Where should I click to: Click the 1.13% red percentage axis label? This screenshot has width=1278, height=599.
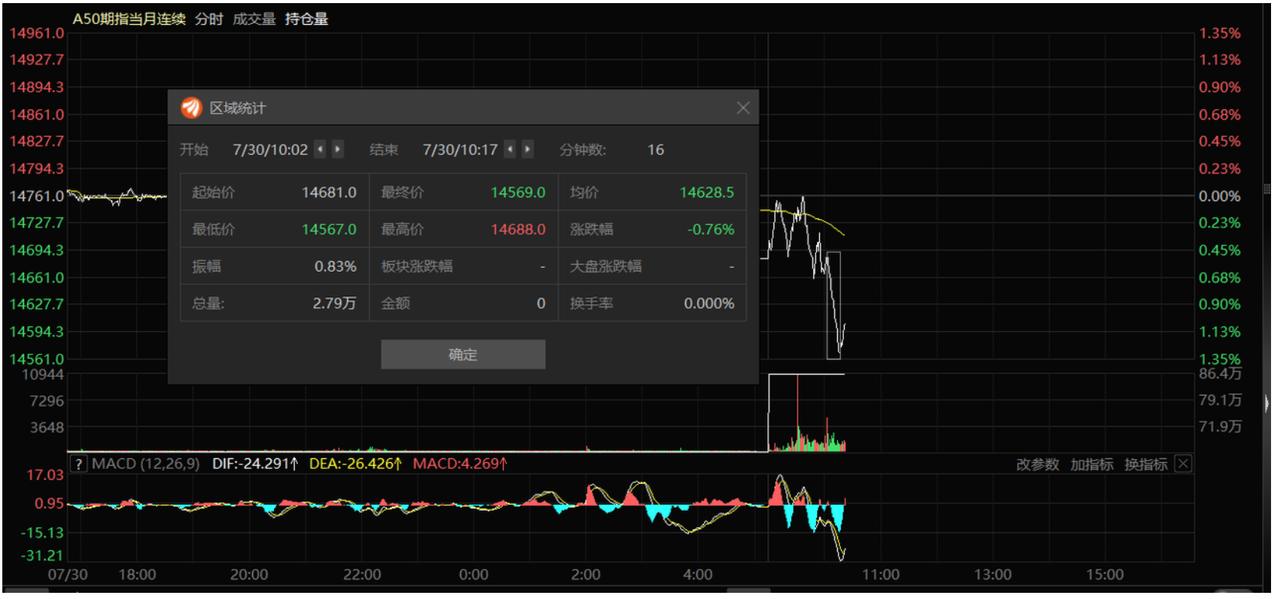tap(1219, 60)
